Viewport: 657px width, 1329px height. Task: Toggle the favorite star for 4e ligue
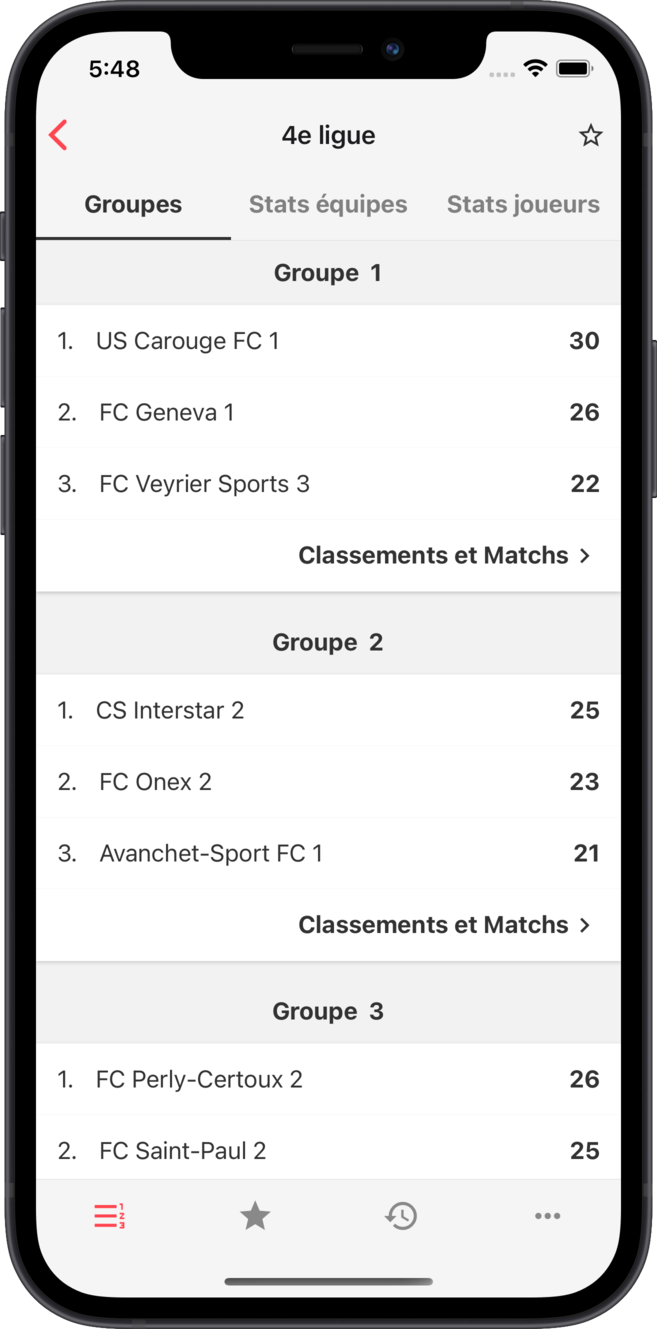click(590, 135)
